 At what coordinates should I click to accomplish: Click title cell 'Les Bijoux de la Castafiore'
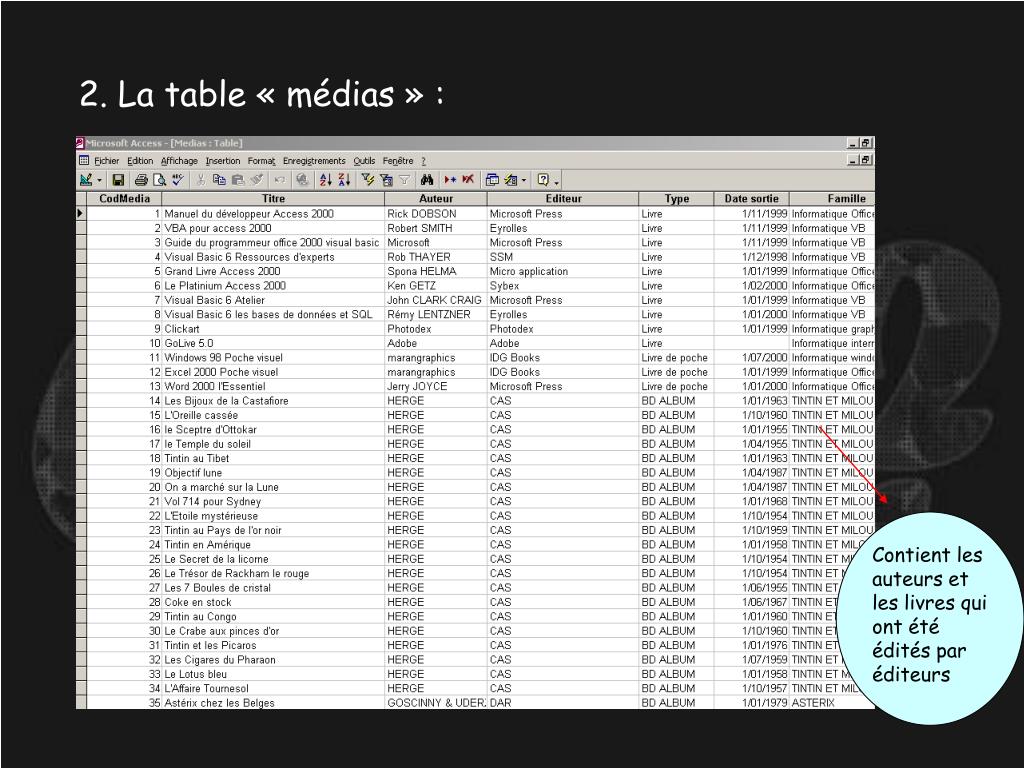click(x=273, y=400)
